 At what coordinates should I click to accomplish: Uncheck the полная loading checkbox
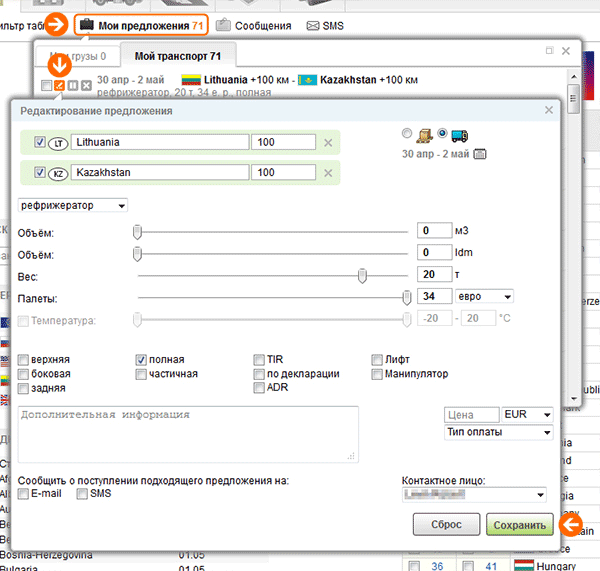141,359
